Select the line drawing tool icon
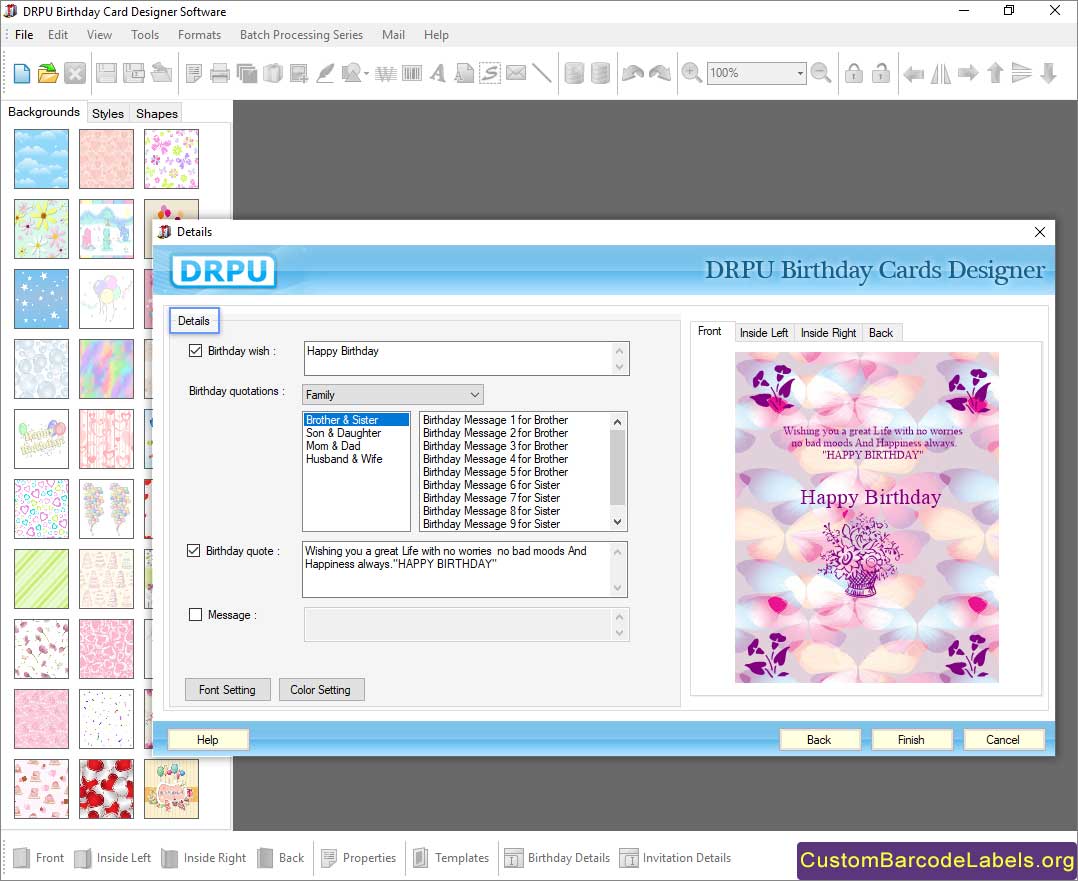1078x881 pixels. [x=542, y=73]
